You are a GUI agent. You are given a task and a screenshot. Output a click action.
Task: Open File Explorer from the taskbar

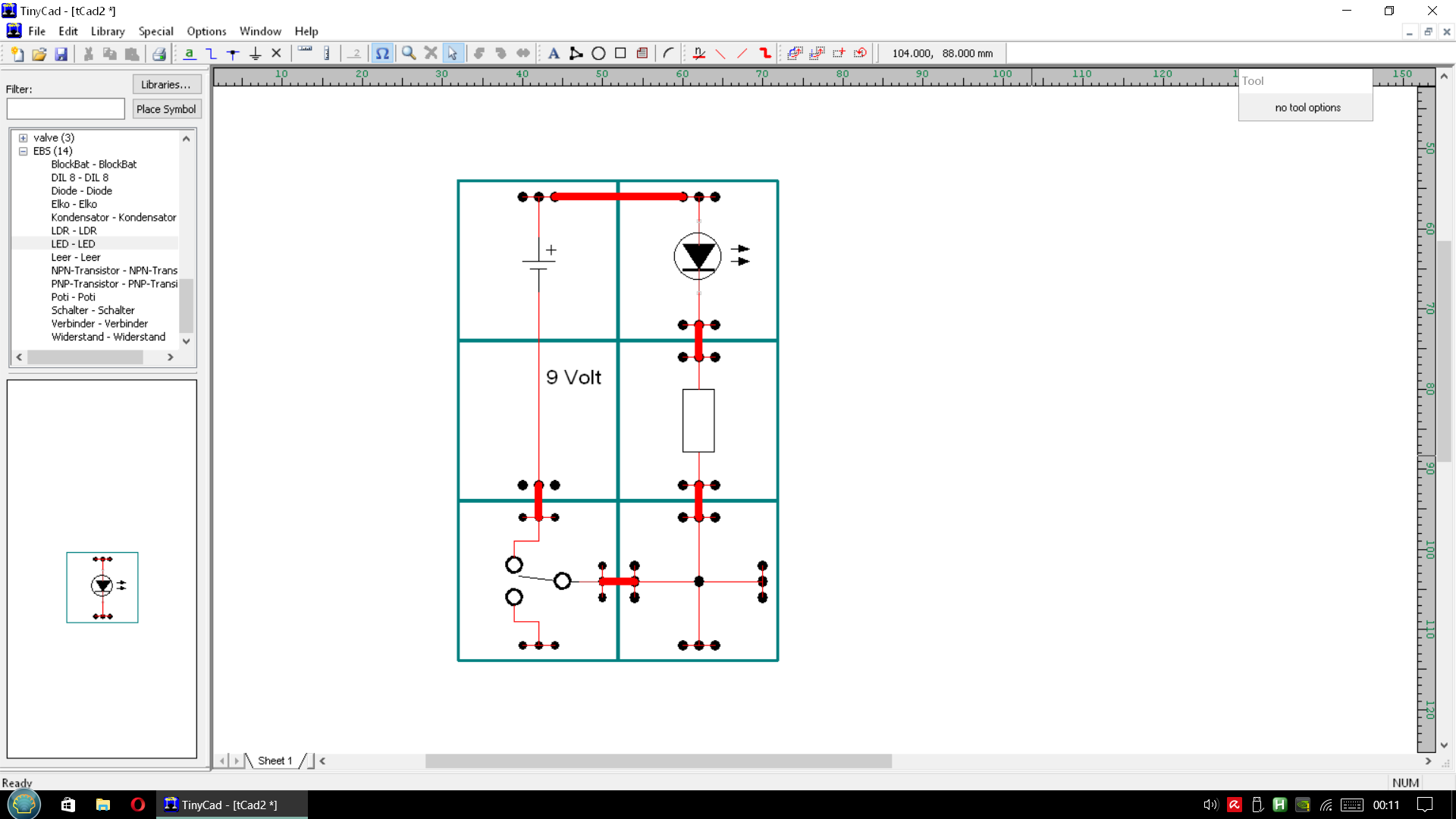(x=103, y=805)
